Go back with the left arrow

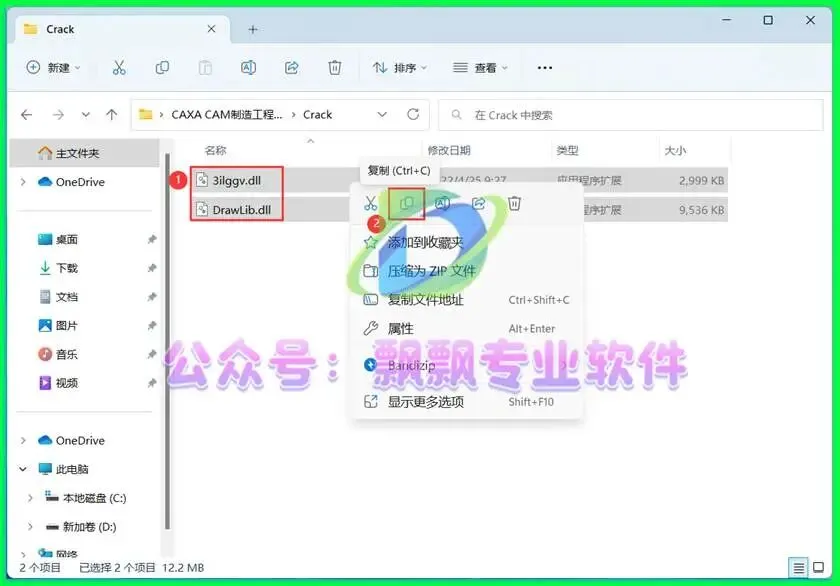[x=26, y=115]
